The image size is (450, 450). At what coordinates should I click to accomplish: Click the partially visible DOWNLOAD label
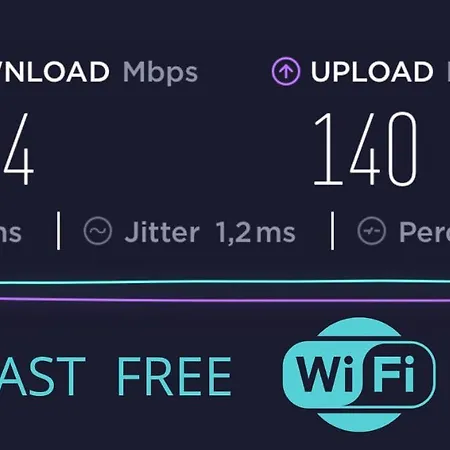point(54,72)
